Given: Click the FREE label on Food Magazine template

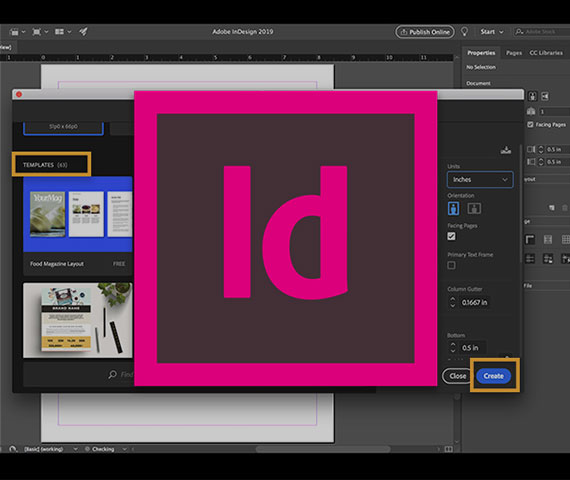Looking at the screenshot, I should point(119,264).
